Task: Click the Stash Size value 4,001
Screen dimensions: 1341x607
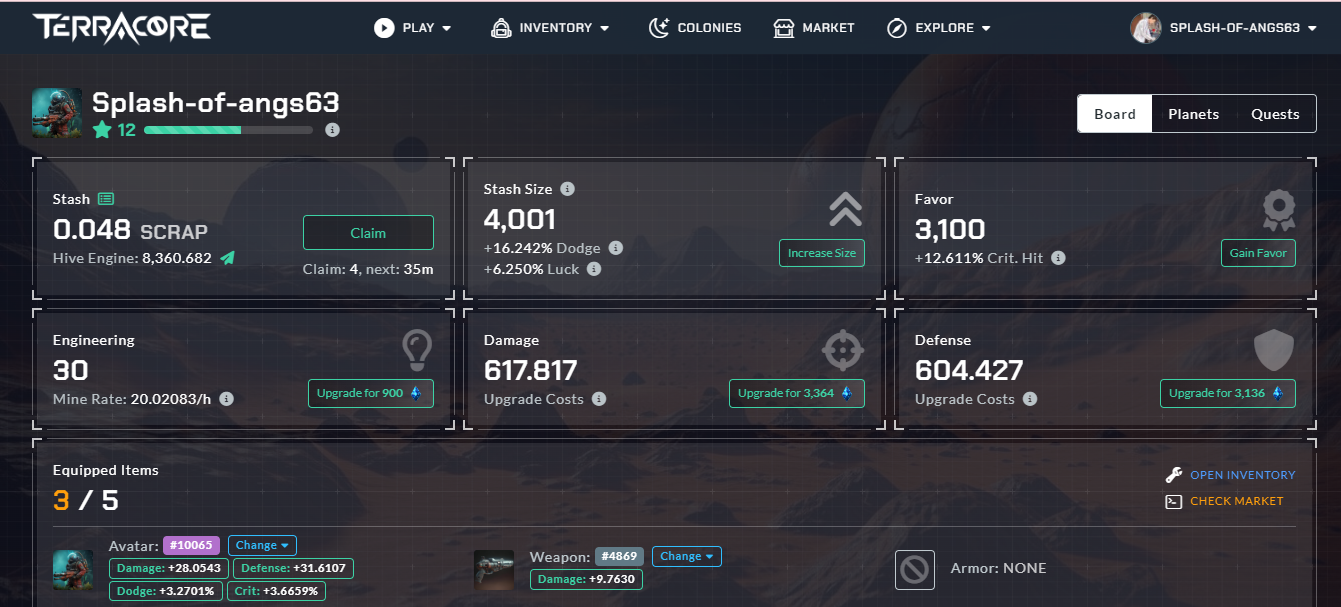Action: pyautogui.click(x=520, y=220)
